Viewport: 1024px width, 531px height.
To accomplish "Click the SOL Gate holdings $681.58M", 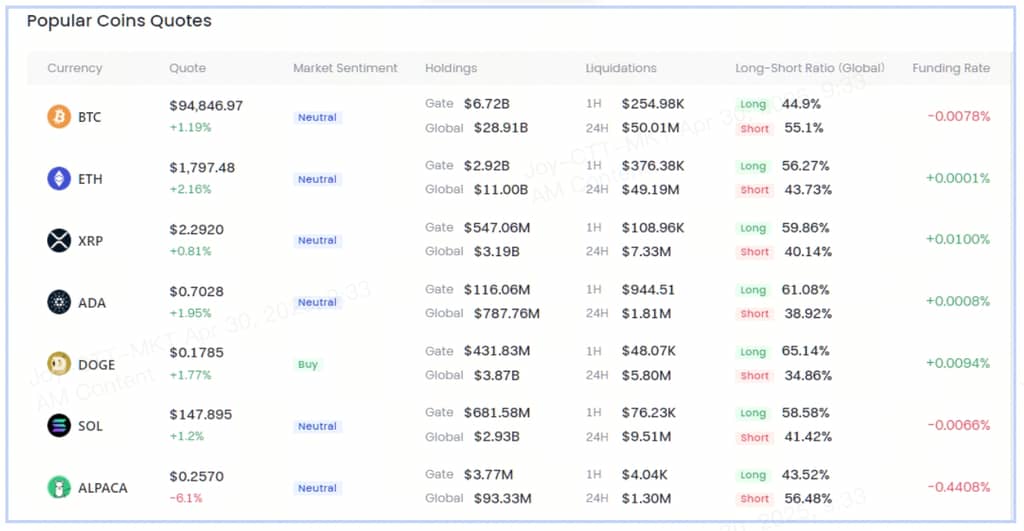I will point(497,412).
